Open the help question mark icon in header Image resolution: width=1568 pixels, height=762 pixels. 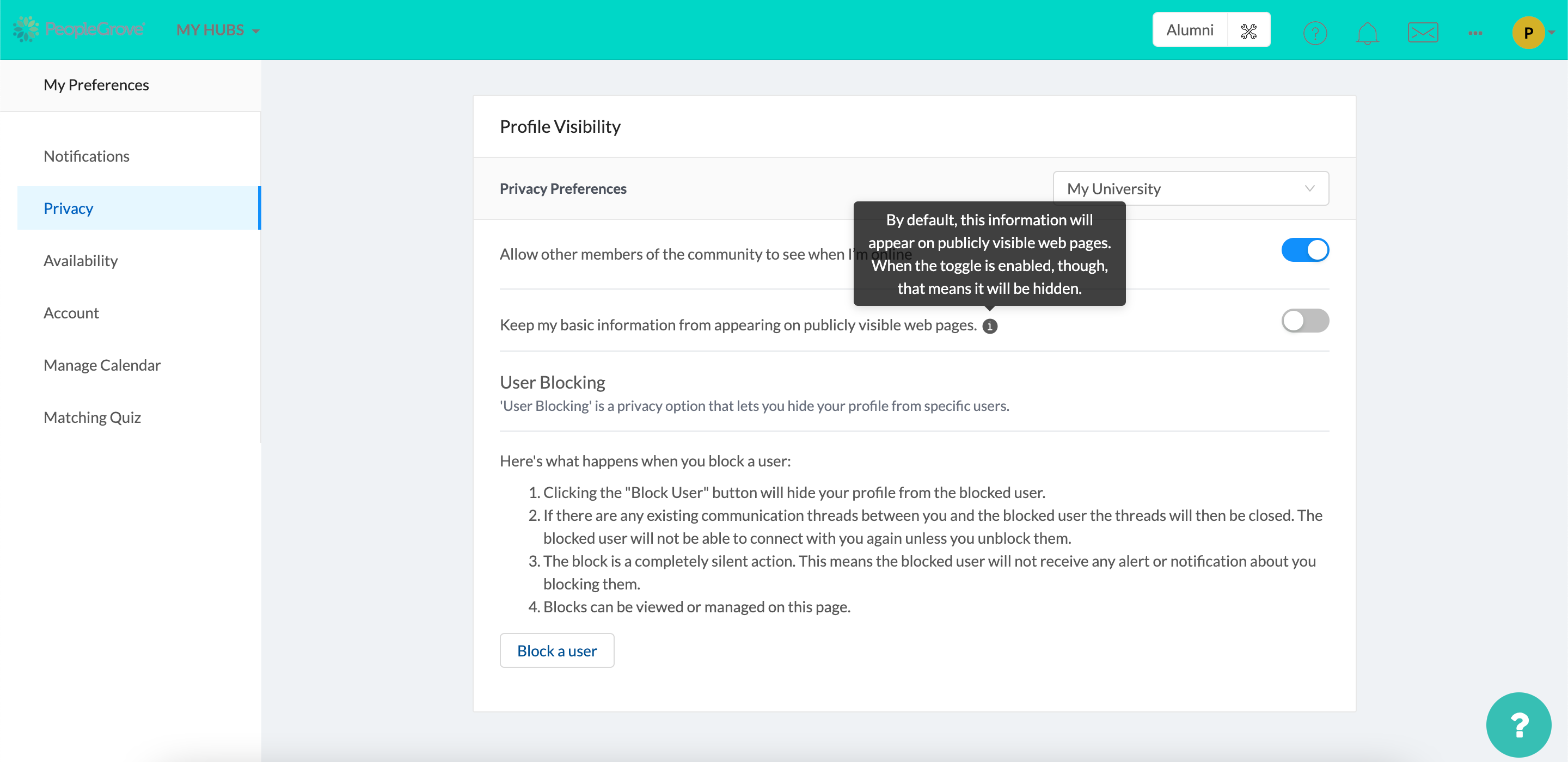click(1315, 32)
